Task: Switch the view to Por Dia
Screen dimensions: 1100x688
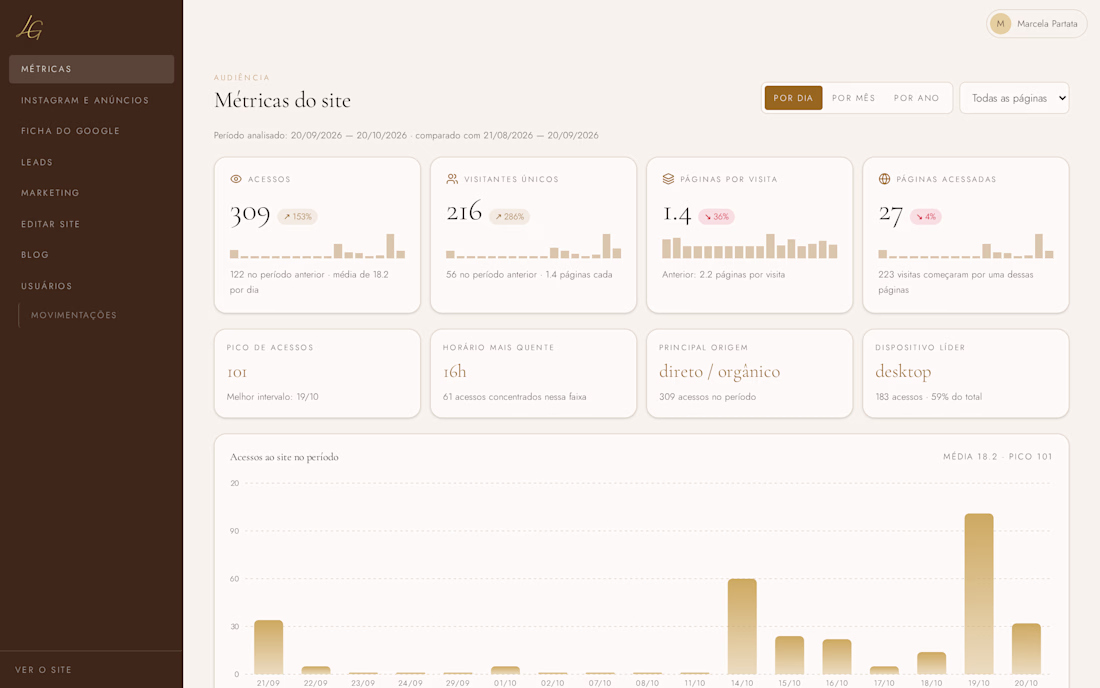Action: [793, 98]
